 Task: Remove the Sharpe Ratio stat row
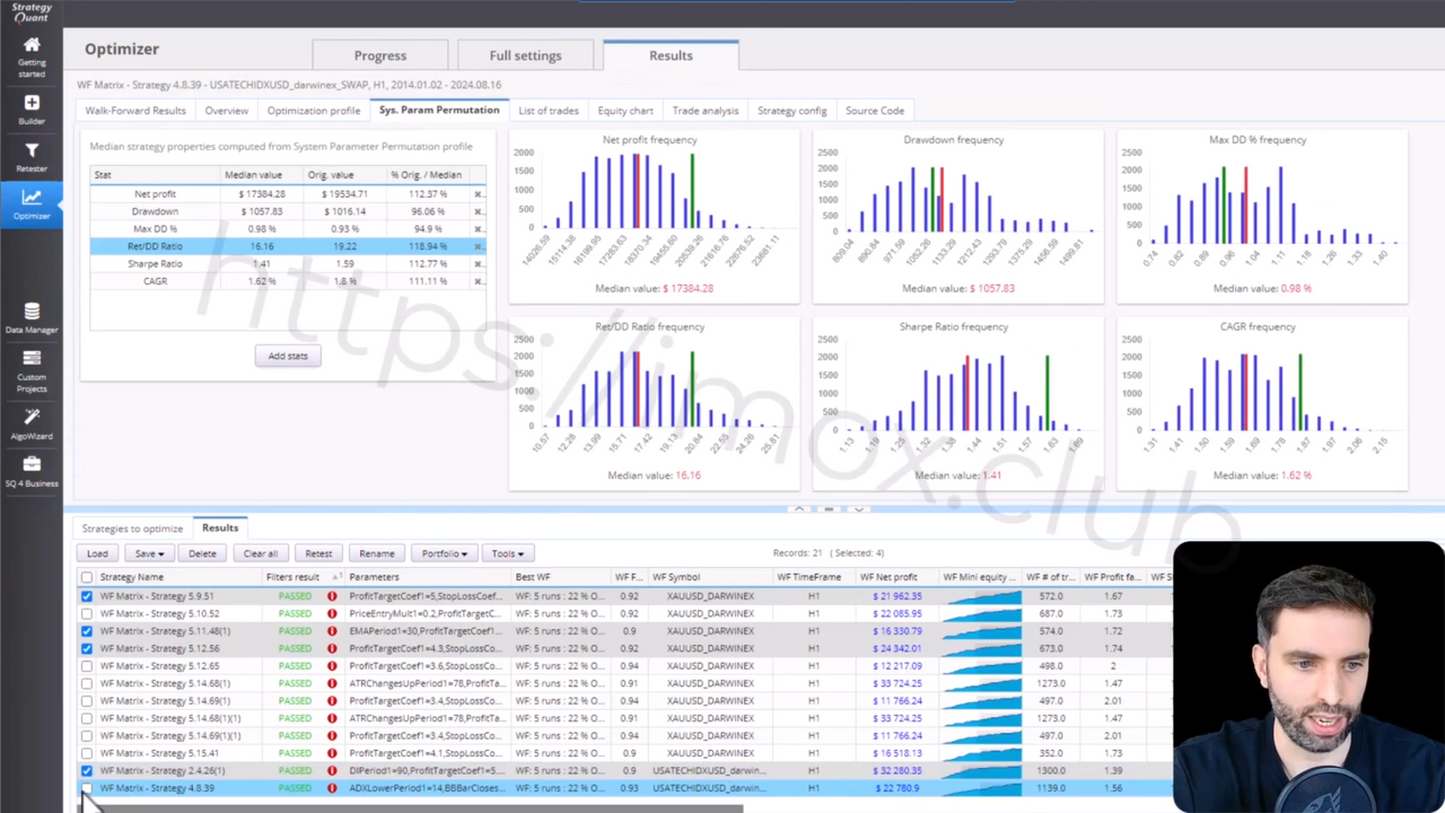point(478,264)
